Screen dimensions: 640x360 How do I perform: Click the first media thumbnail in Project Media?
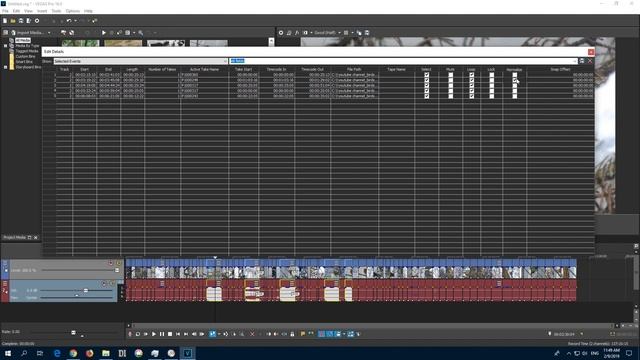(x=80, y=43)
